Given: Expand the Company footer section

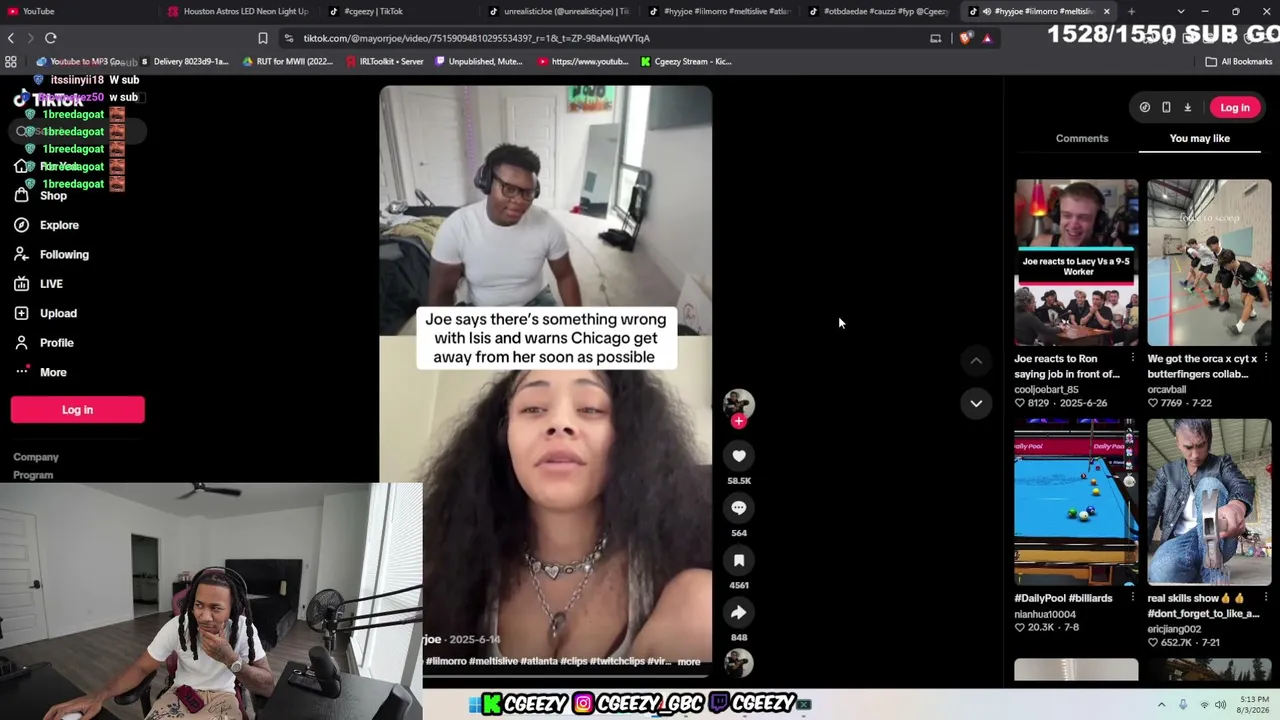Looking at the screenshot, I should [36, 457].
